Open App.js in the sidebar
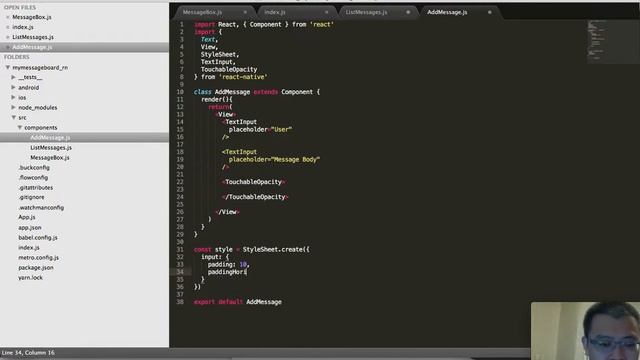The width and height of the screenshot is (640, 360). 27,218
